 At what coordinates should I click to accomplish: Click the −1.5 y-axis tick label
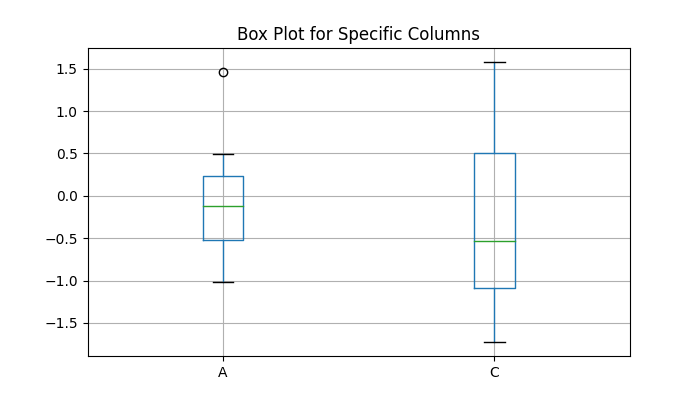(x=64, y=323)
